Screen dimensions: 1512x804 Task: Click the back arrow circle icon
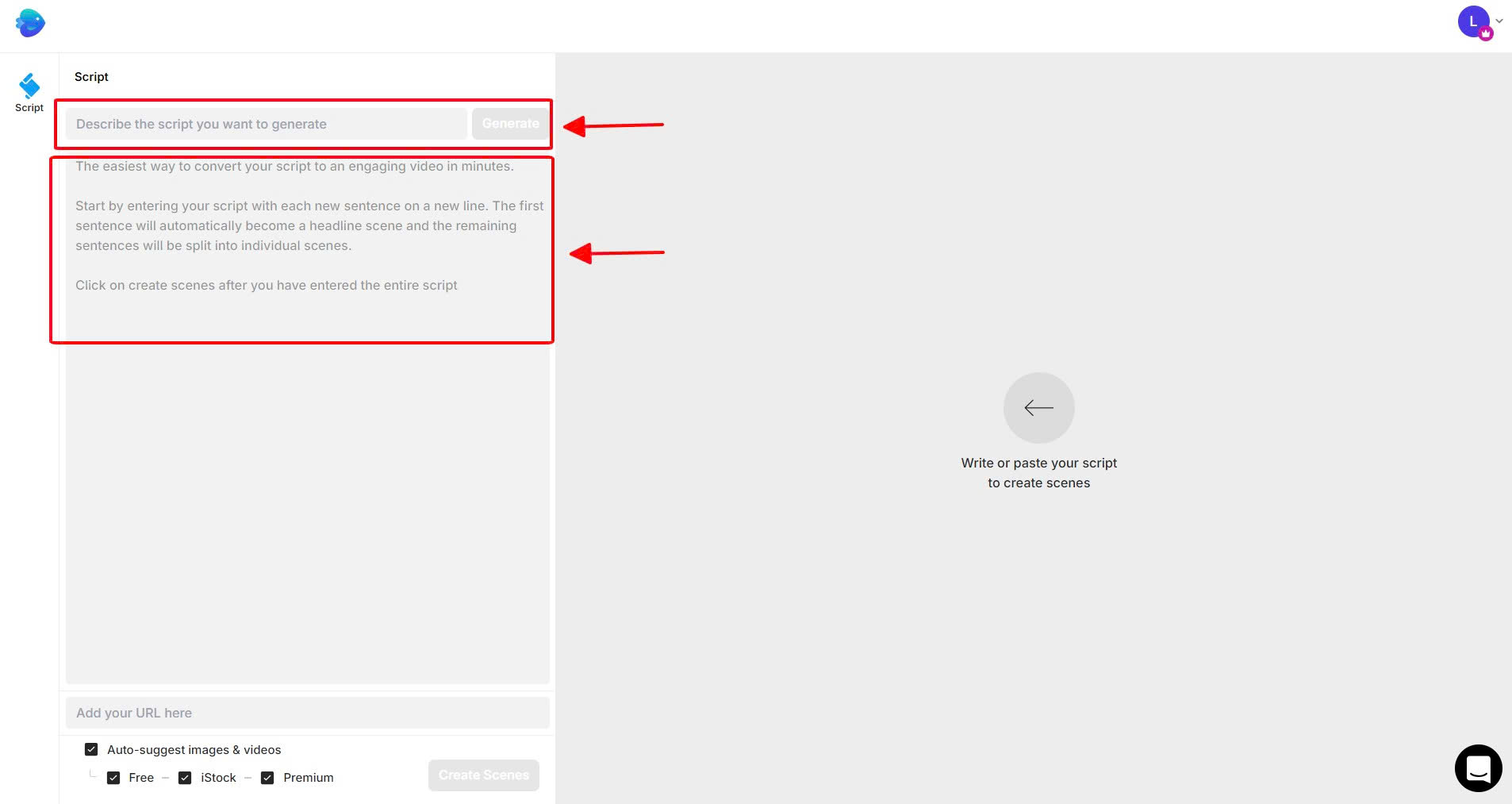[1038, 408]
